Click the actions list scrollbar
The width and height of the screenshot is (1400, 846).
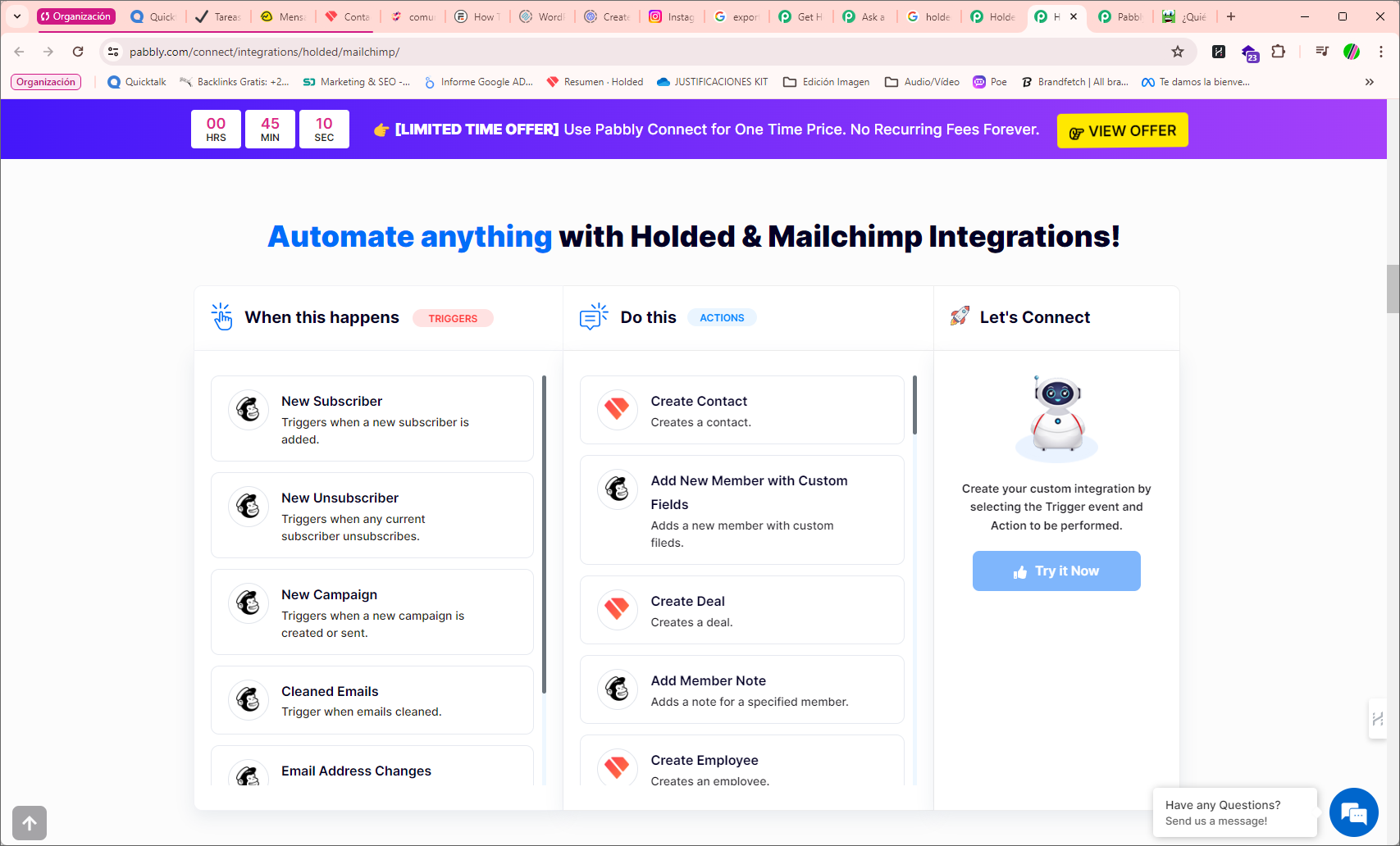click(914, 405)
